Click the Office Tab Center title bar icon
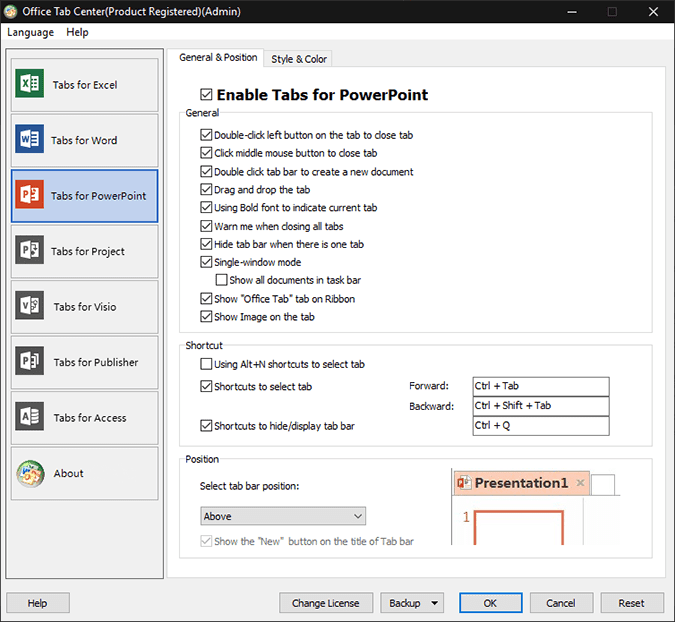 10,11
